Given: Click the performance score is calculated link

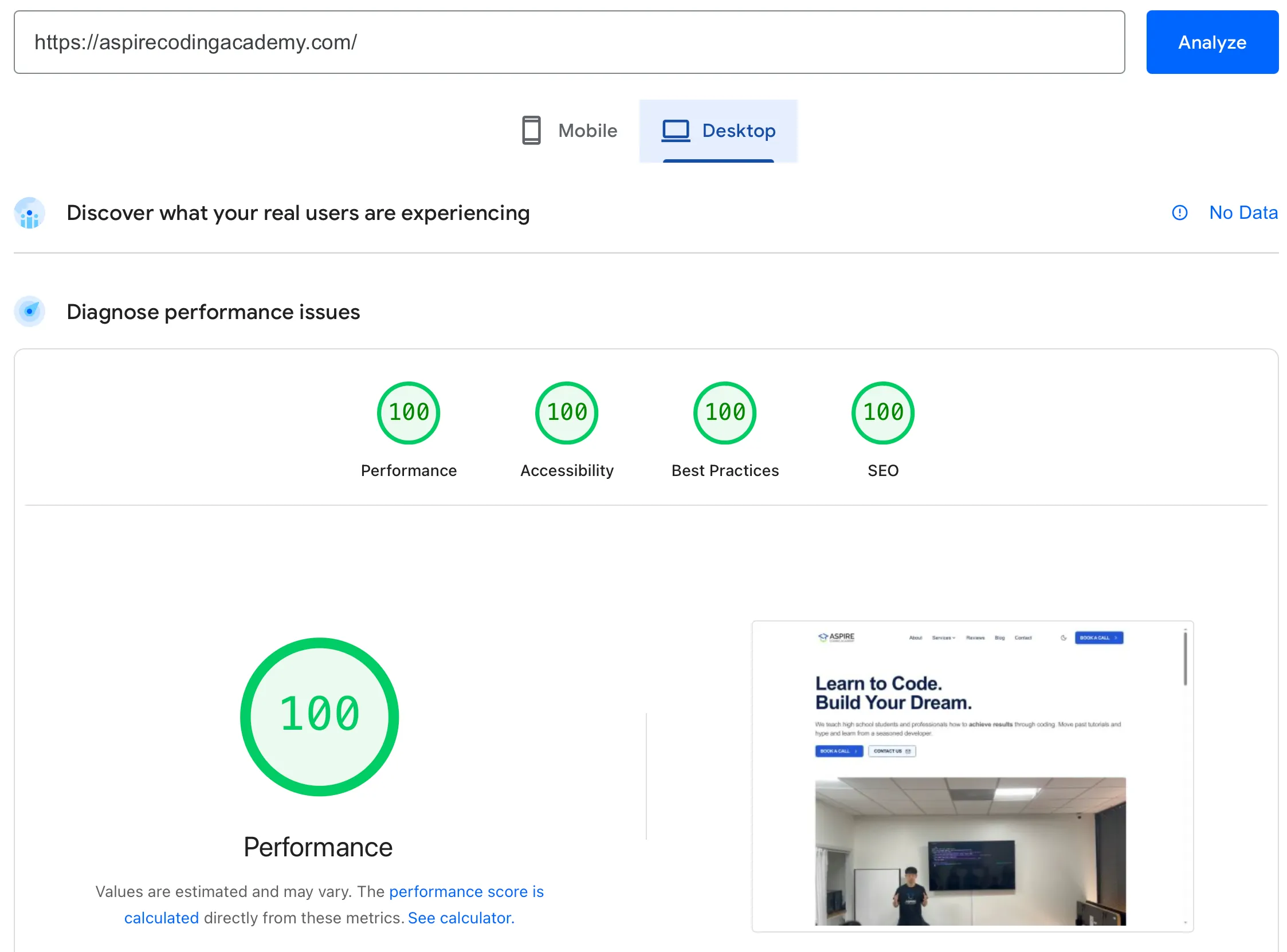Looking at the screenshot, I should 466,891.
